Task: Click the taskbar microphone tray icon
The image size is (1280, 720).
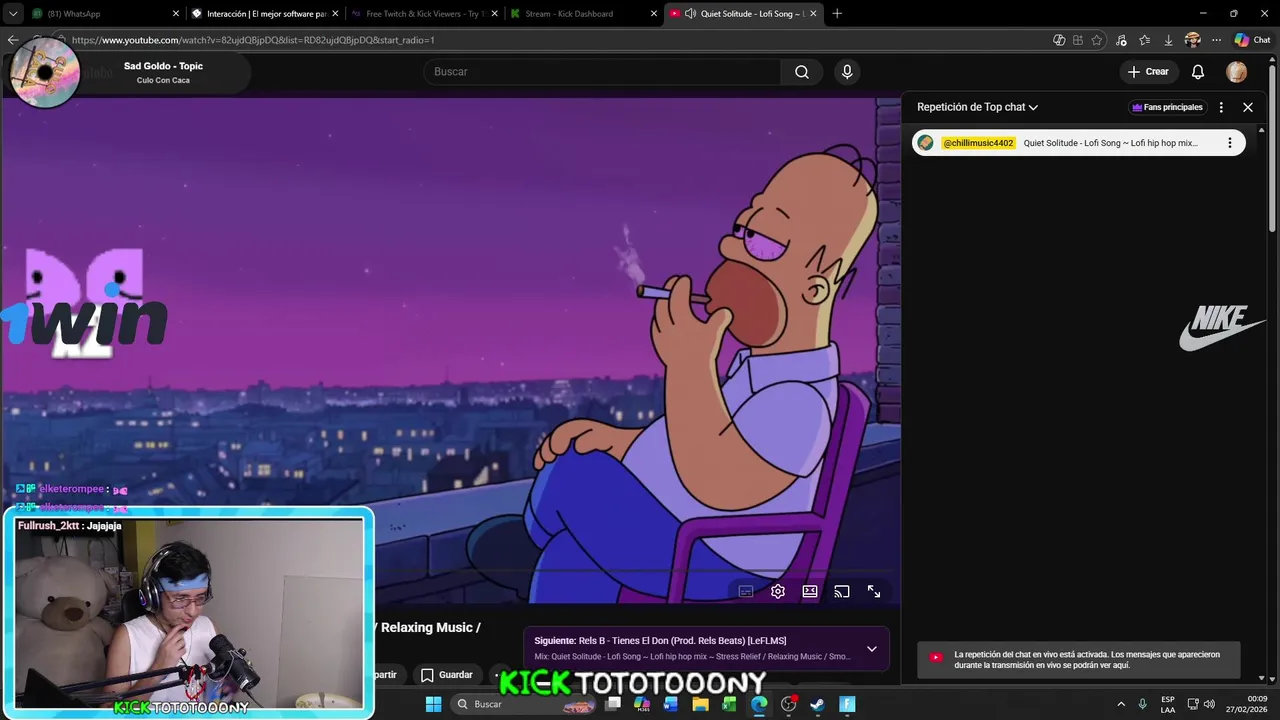Action: pos(1142,704)
